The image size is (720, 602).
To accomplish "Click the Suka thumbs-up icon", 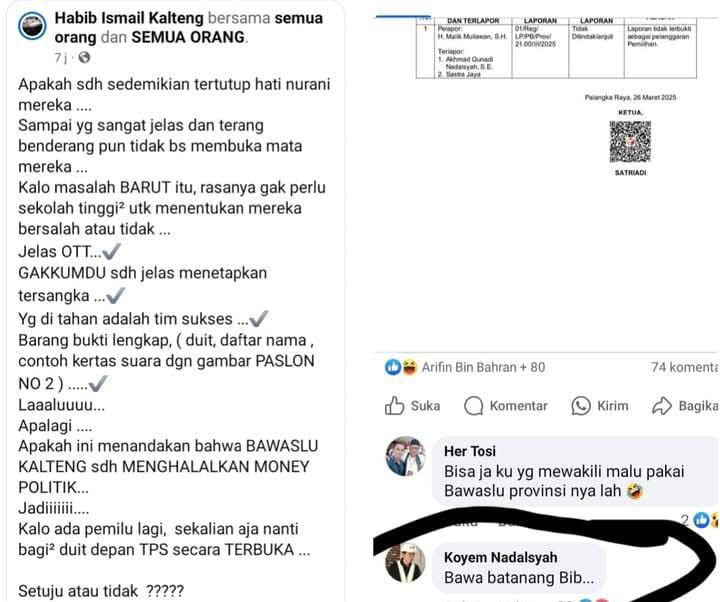I will pos(394,406).
